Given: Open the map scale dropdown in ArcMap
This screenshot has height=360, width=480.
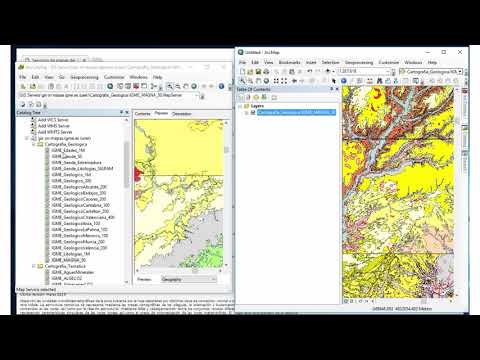Looking at the screenshot, I should point(388,71).
